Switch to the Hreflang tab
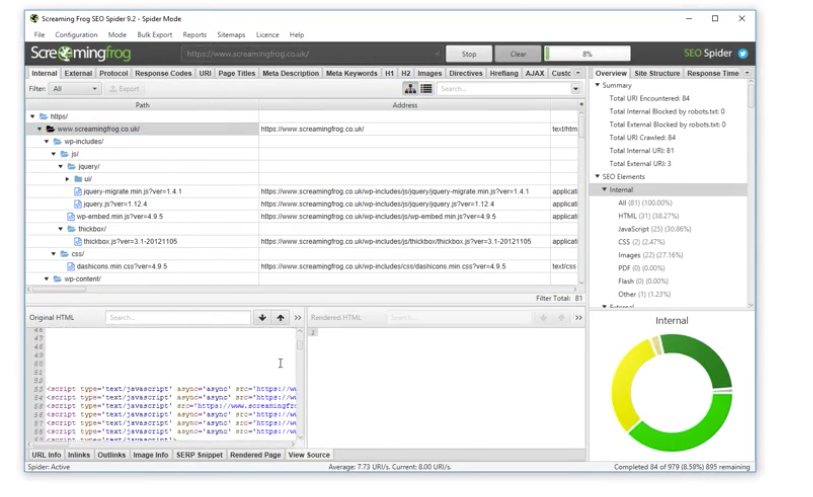The height and width of the screenshot is (497, 813). [503, 73]
